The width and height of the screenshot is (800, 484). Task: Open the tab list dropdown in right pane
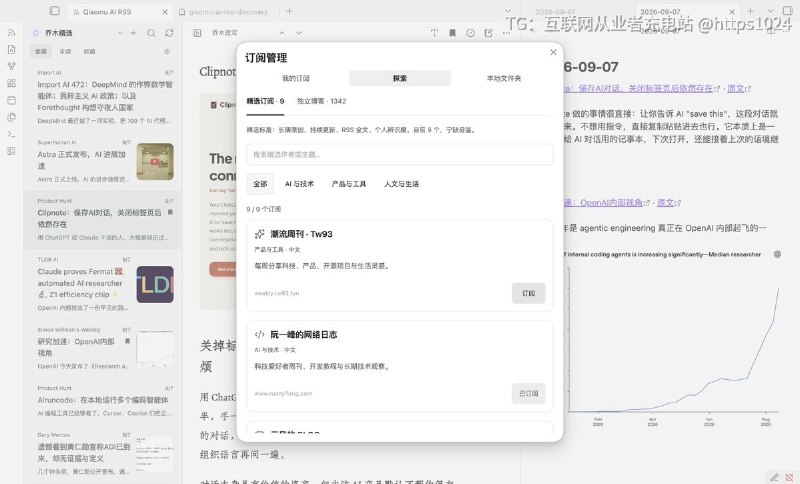770,11
